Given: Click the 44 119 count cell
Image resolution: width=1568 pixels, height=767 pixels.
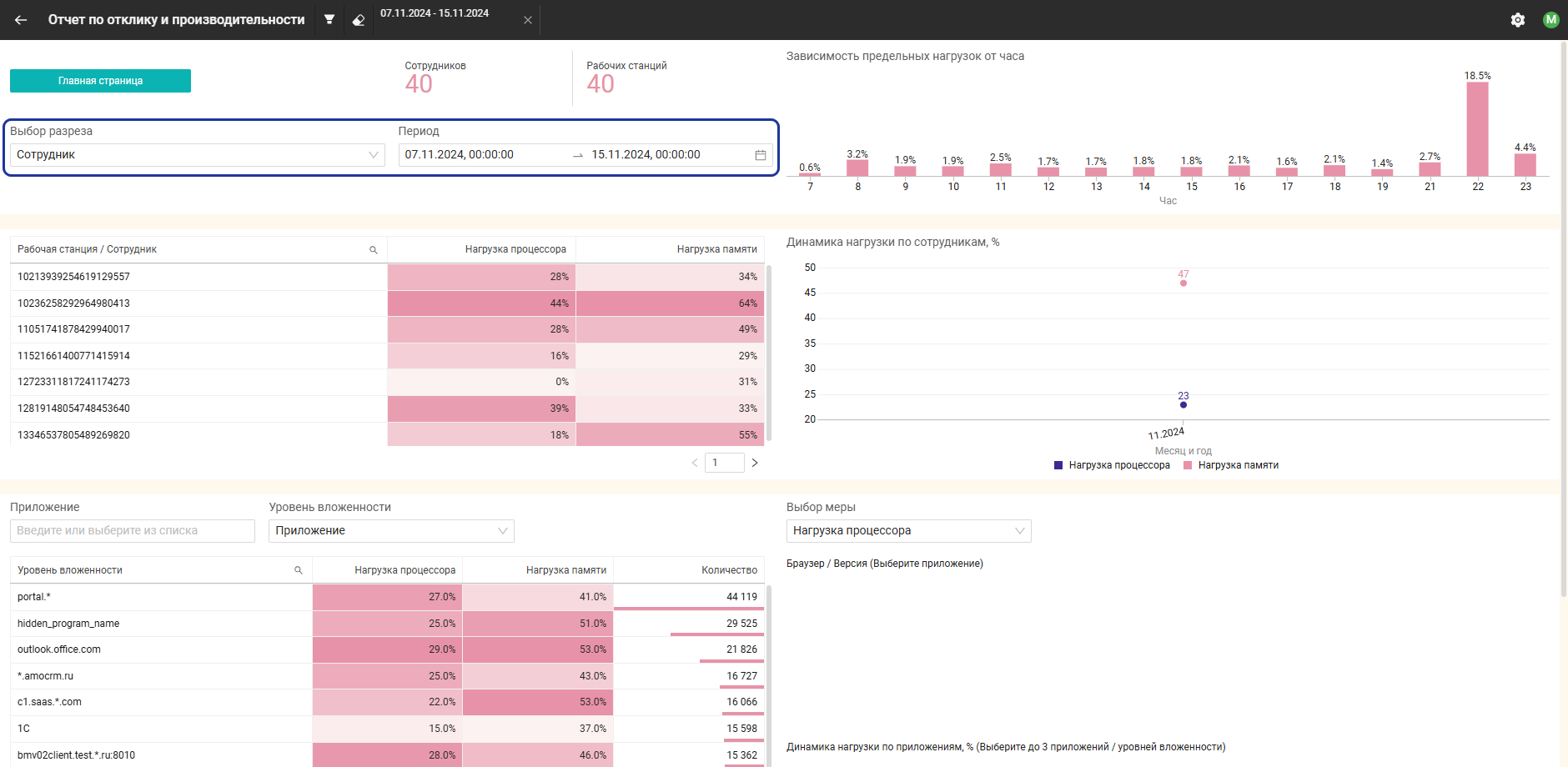Looking at the screenshot, I should [x=689, y=597].
